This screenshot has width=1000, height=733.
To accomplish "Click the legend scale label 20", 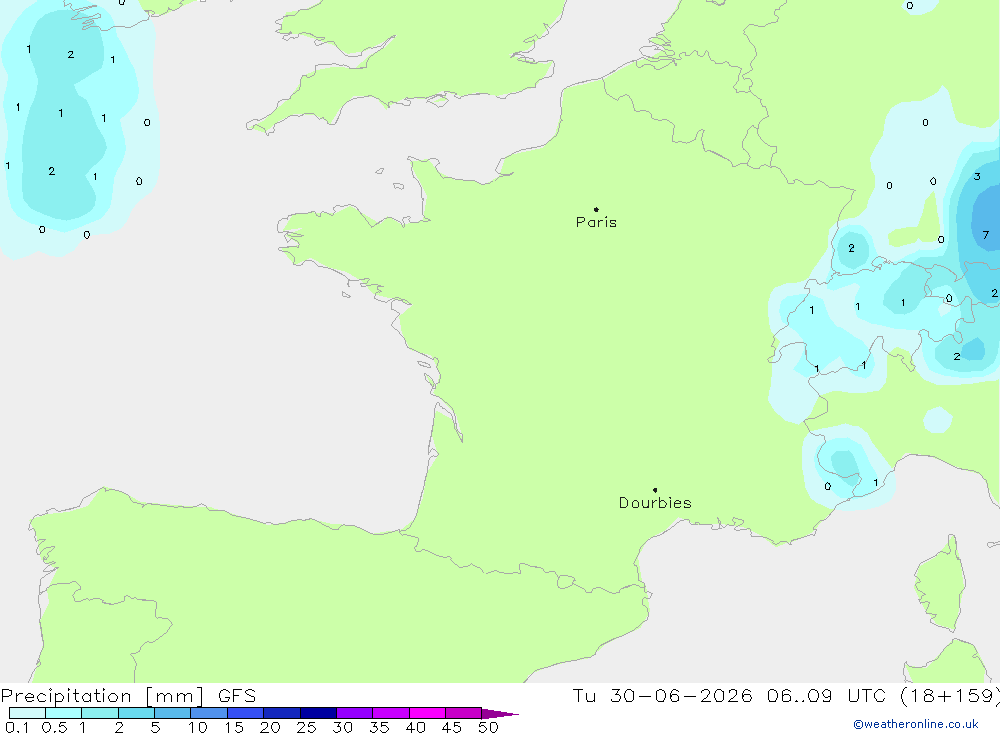I will pos(270,727).
